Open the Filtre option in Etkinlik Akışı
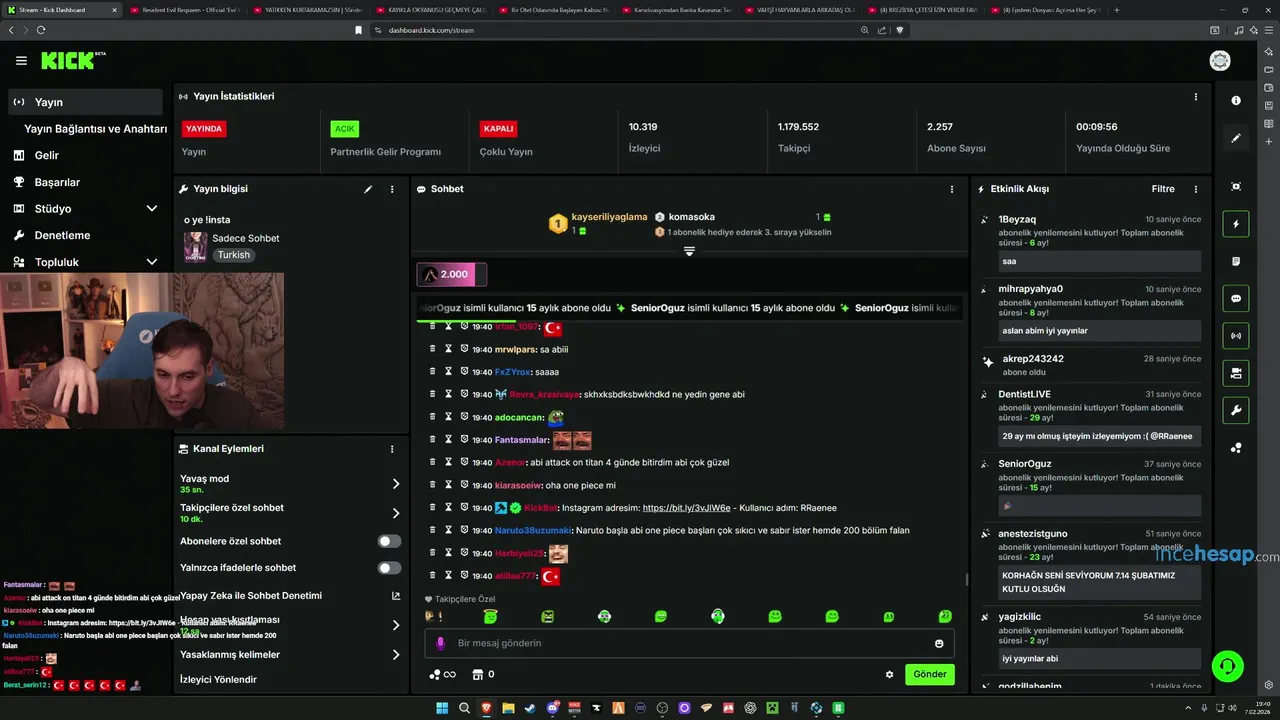Screen dimensions: 1280x720 click(1163, 189)
